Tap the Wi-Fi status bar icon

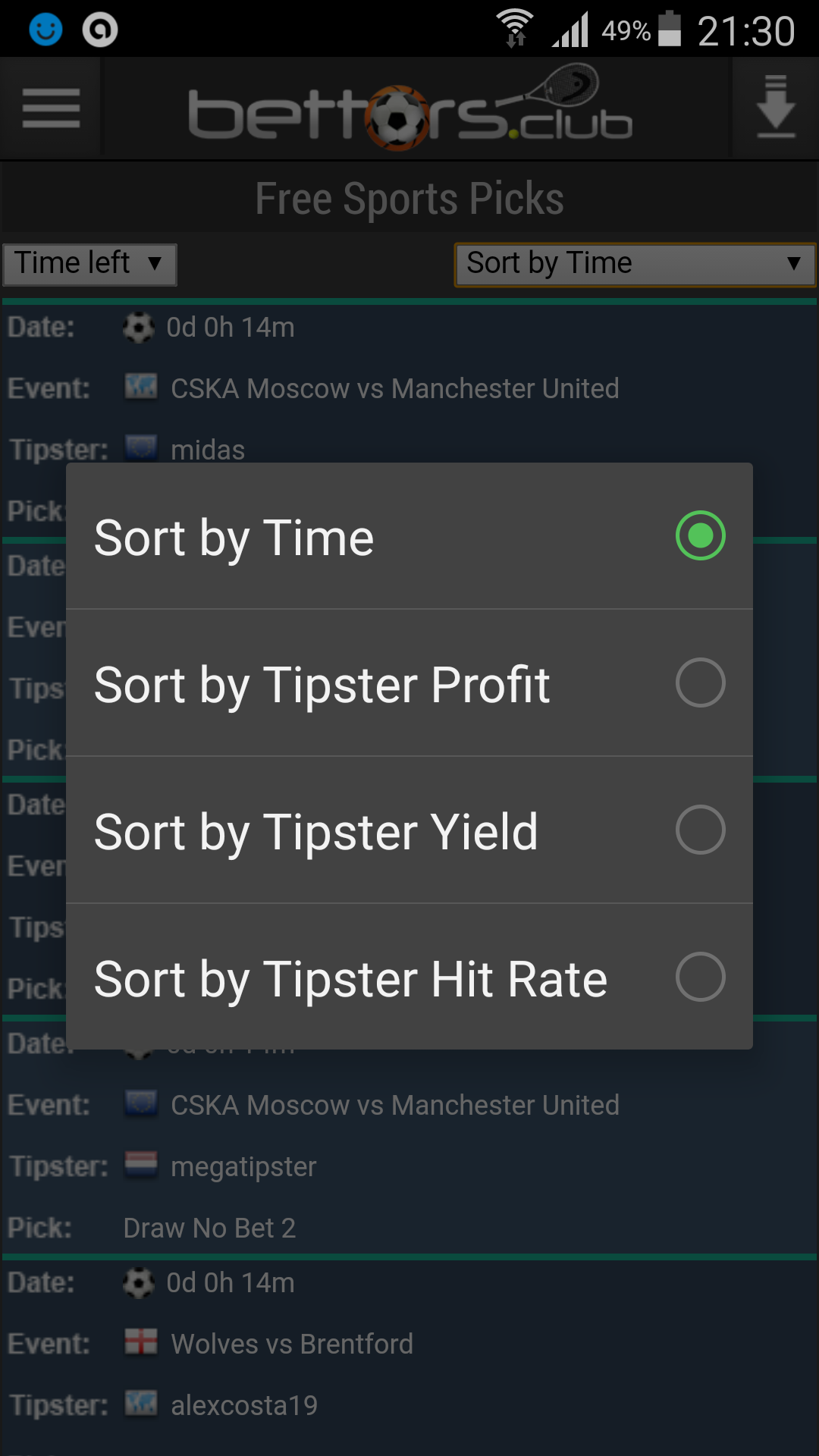pos(515,29)
